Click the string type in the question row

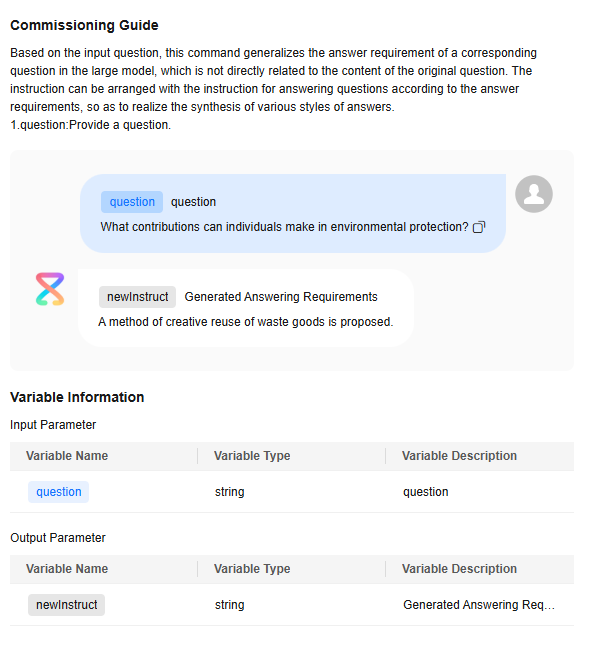[x=229, y=492]
